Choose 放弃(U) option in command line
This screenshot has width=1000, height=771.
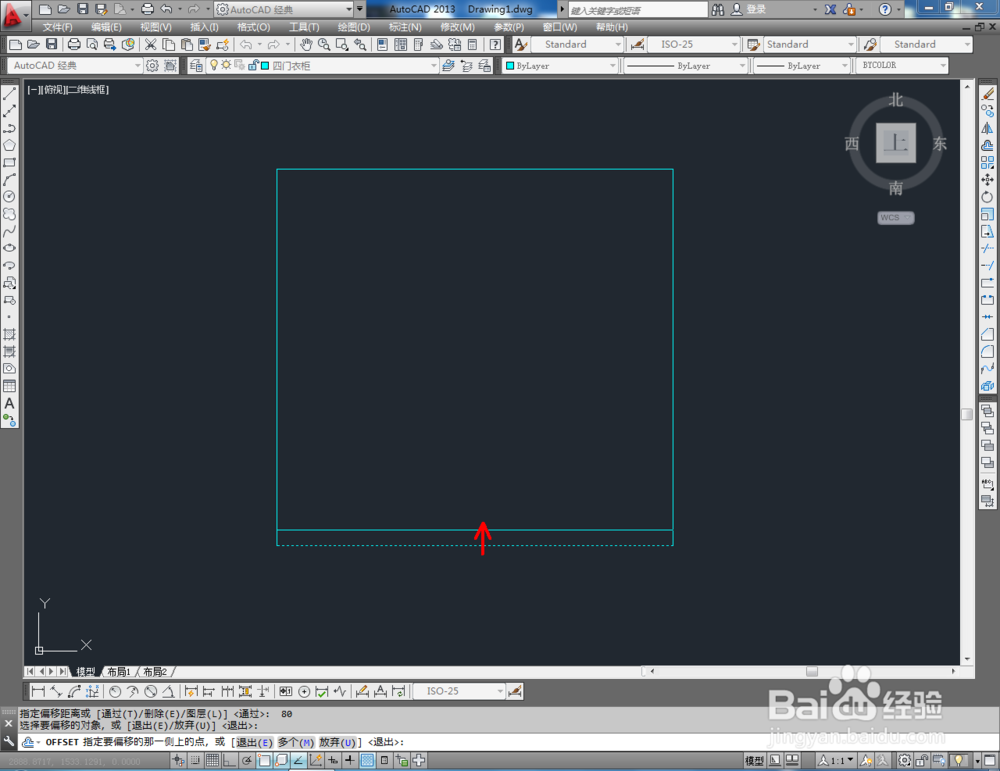click(x=337, y=742)
